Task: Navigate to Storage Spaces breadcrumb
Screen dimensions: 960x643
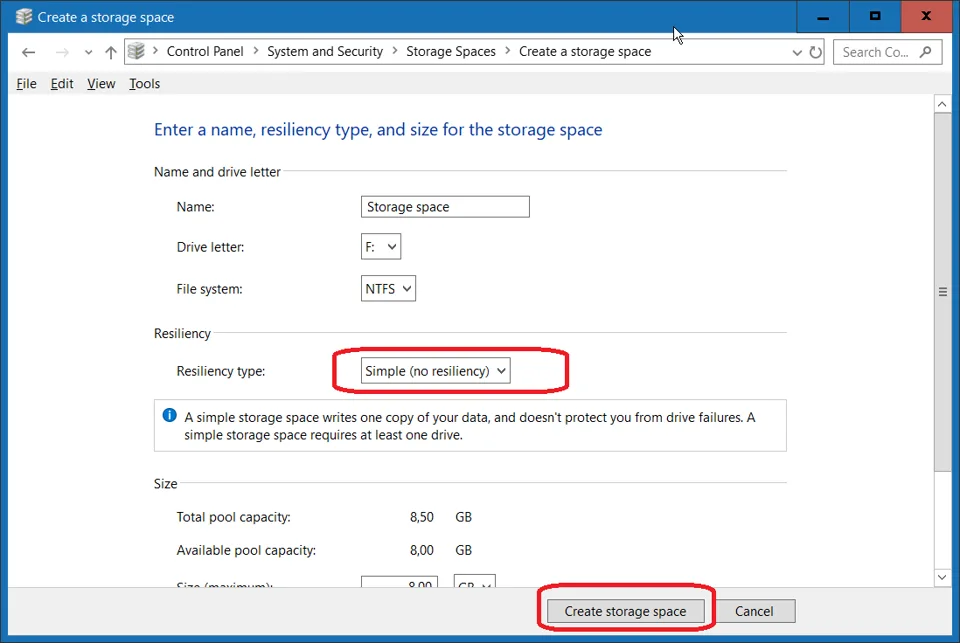Action: pyautogui.click(x=451, y=51)
